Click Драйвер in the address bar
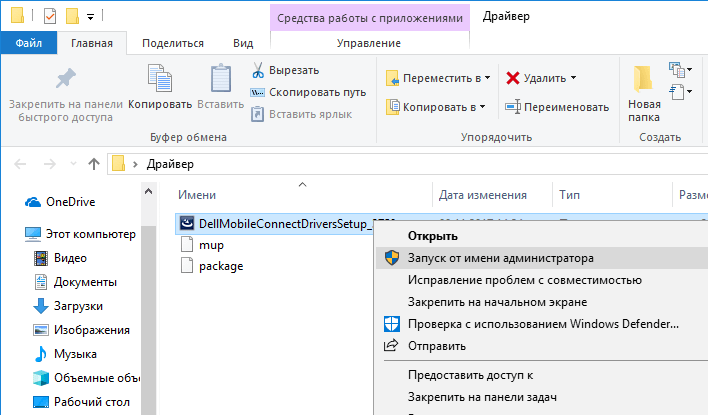This screenshot has height=415, width=708. point(170,164)
